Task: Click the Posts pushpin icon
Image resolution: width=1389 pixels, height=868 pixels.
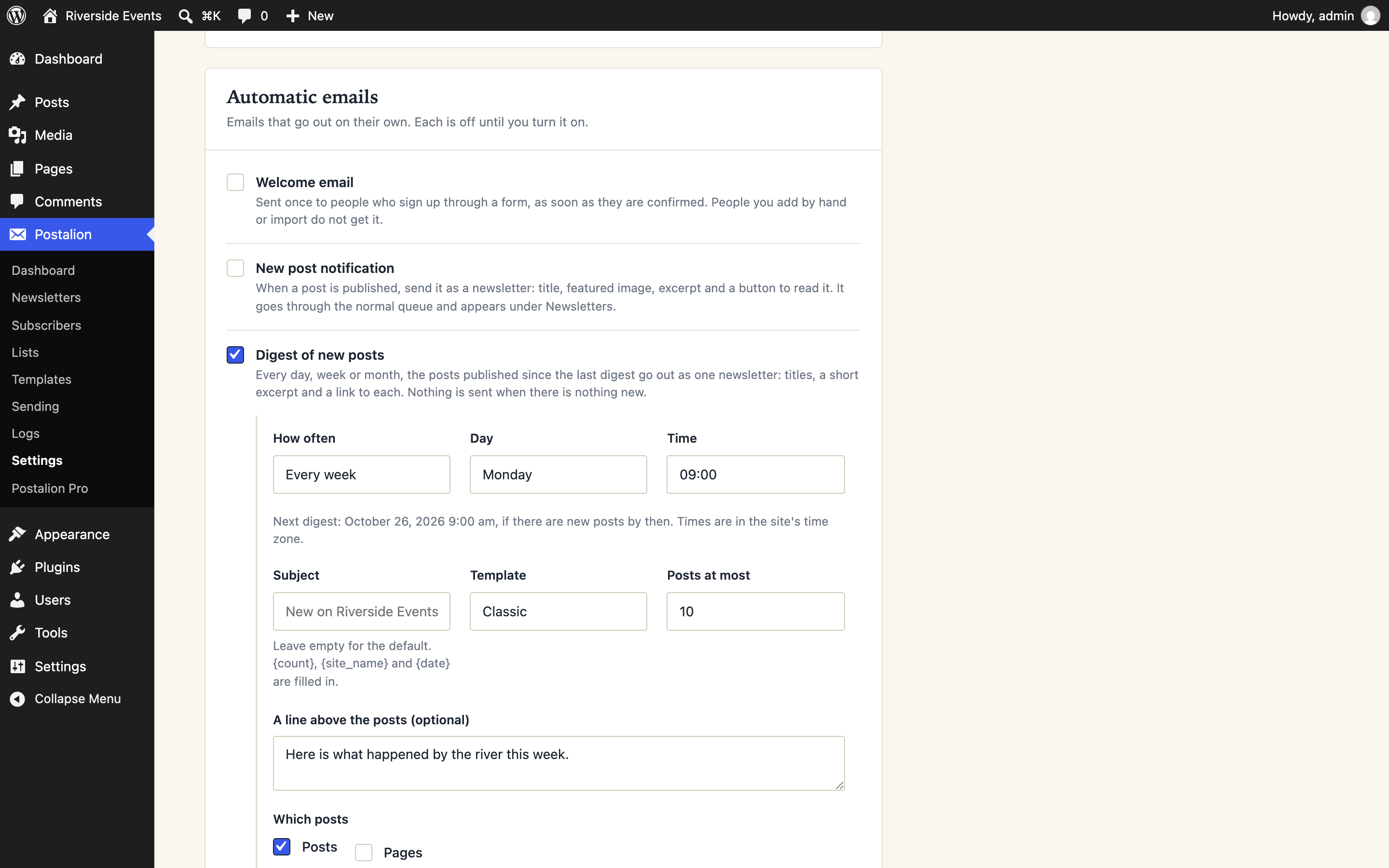Action: coord(18,102)
